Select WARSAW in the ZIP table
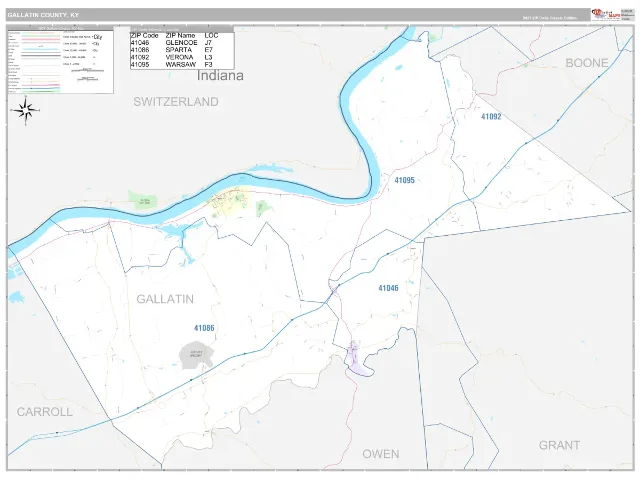The width and height of the screenshot is (640, 480). point(181,64)
